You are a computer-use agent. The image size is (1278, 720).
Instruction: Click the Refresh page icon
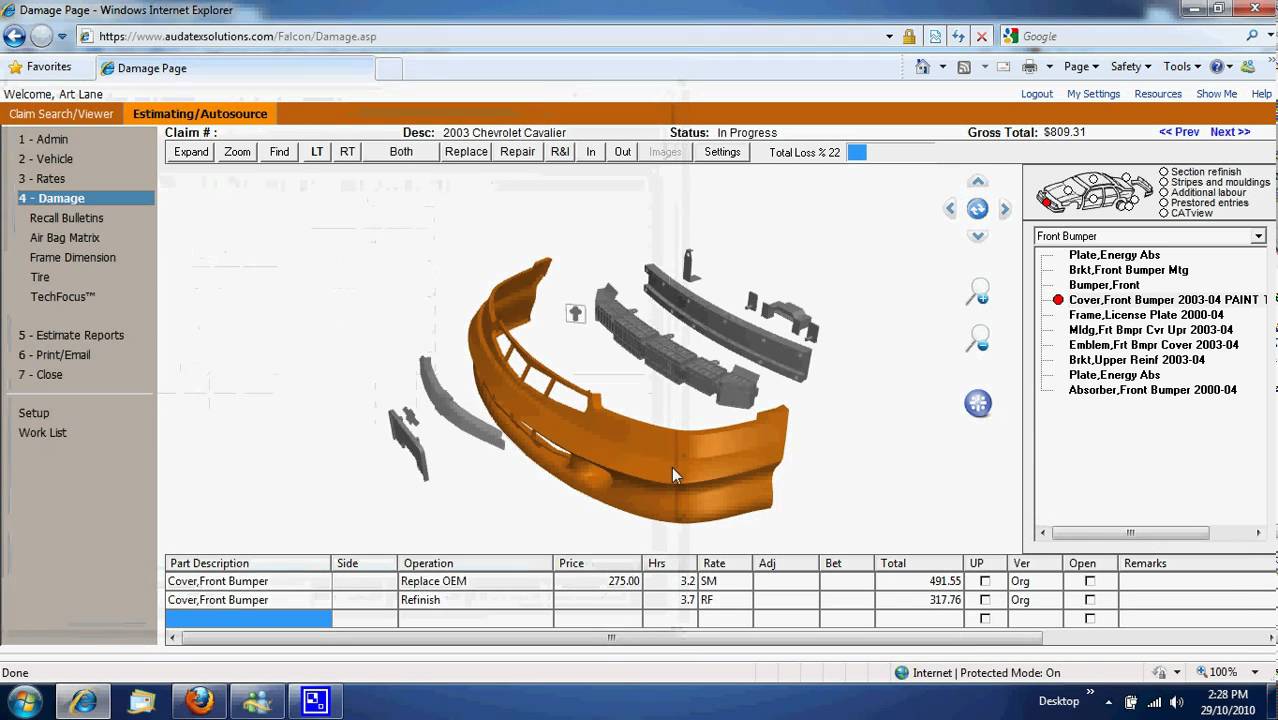click(x=958, y=36)
